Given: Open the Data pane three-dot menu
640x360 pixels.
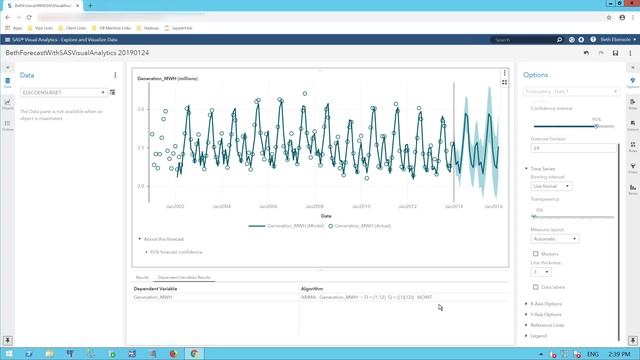Looking at the screenshot, I should 115,75.
